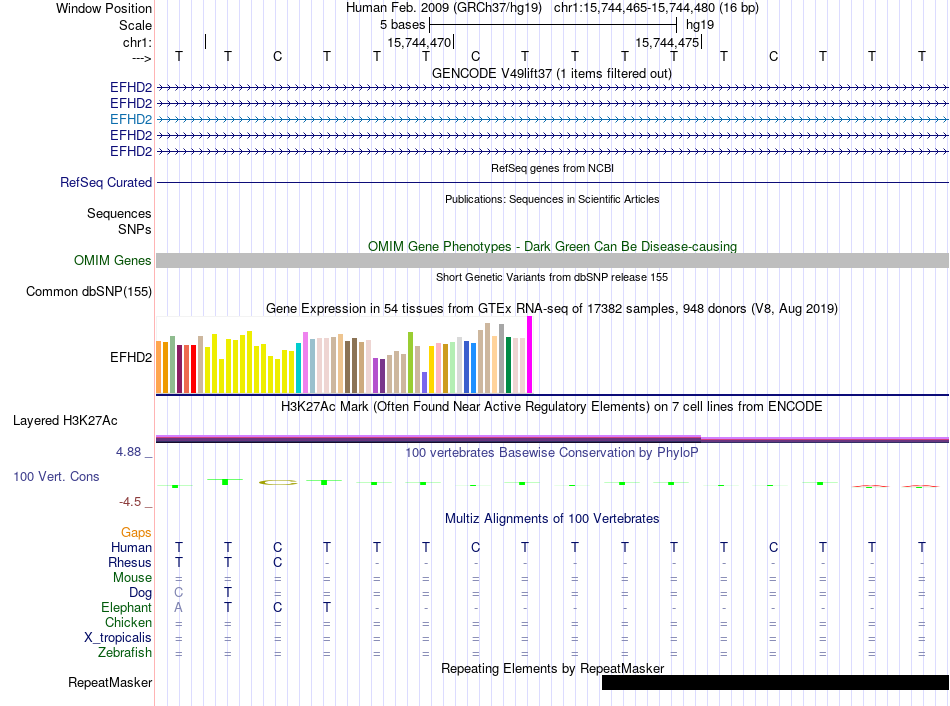Click the ---> sequence direction label
Screen dimensions: 950x706
click(142, 58)
